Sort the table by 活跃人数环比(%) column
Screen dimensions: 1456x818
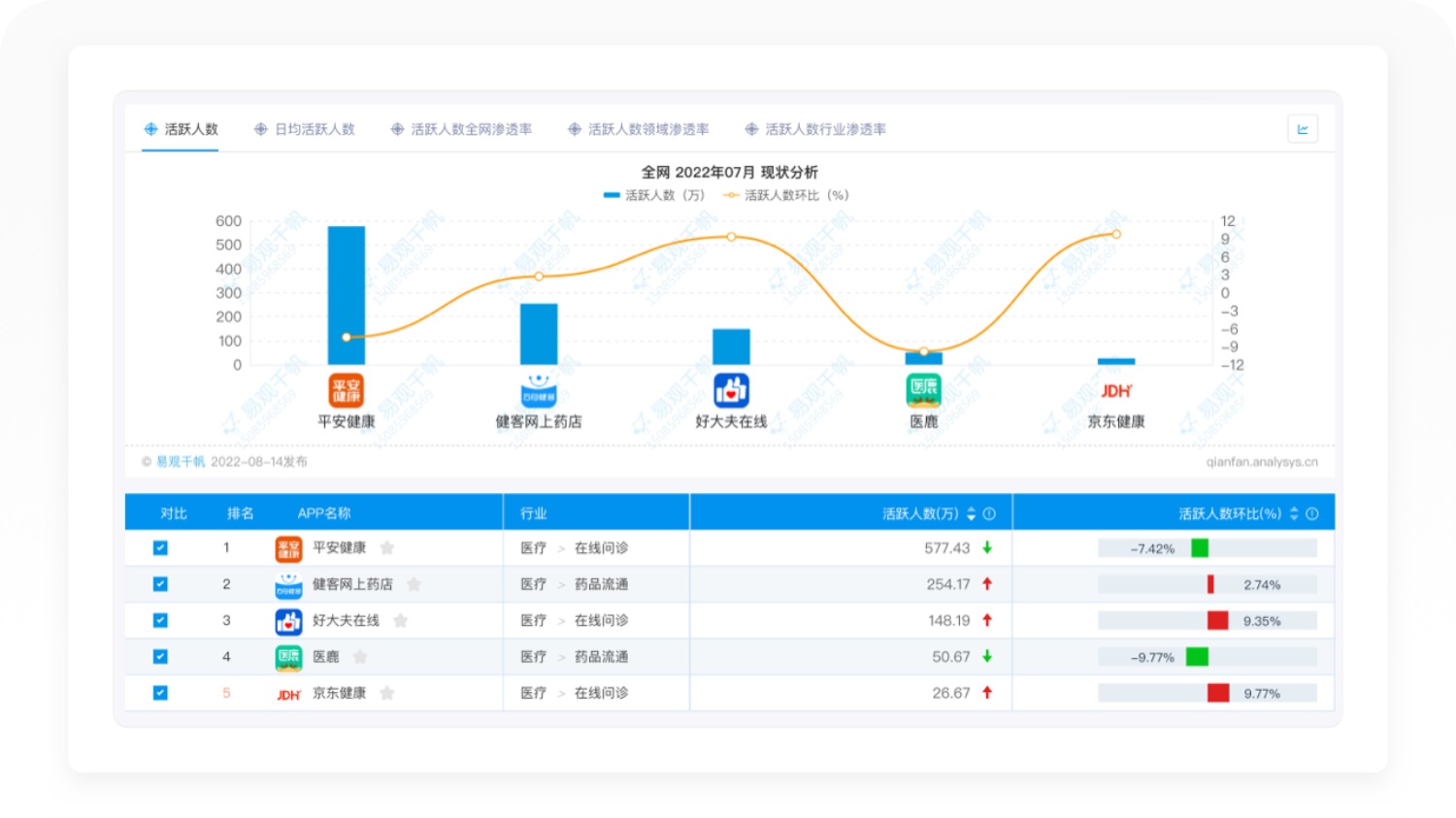(x=1294, y=513)
